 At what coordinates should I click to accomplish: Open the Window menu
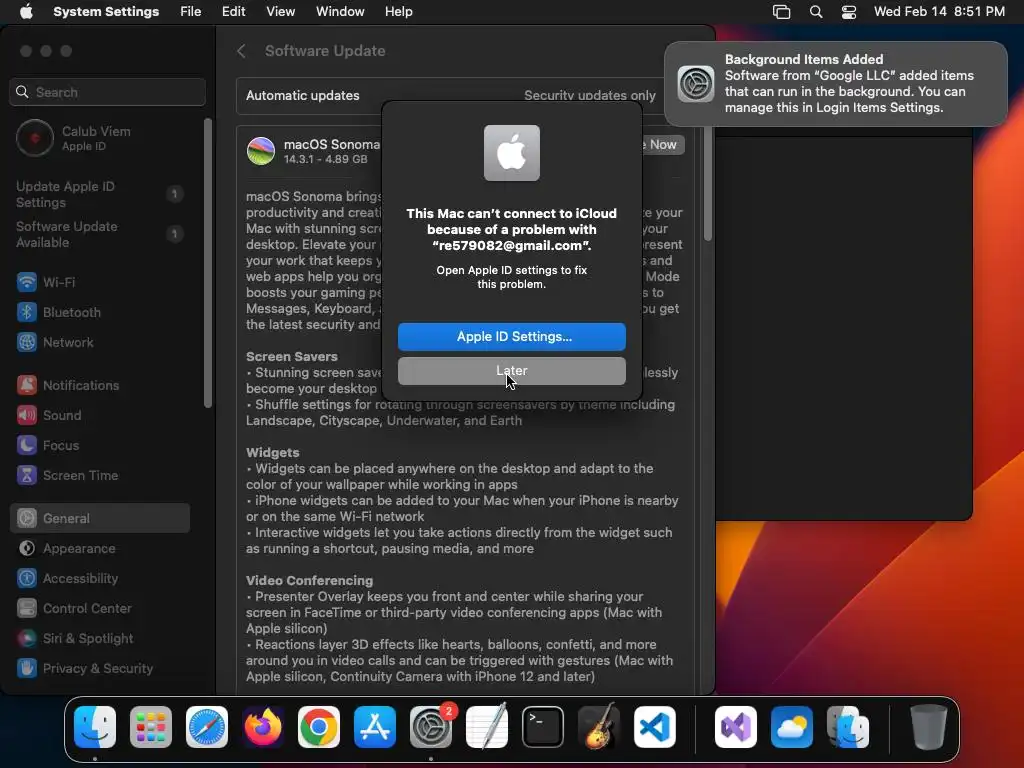pos(340,12)
